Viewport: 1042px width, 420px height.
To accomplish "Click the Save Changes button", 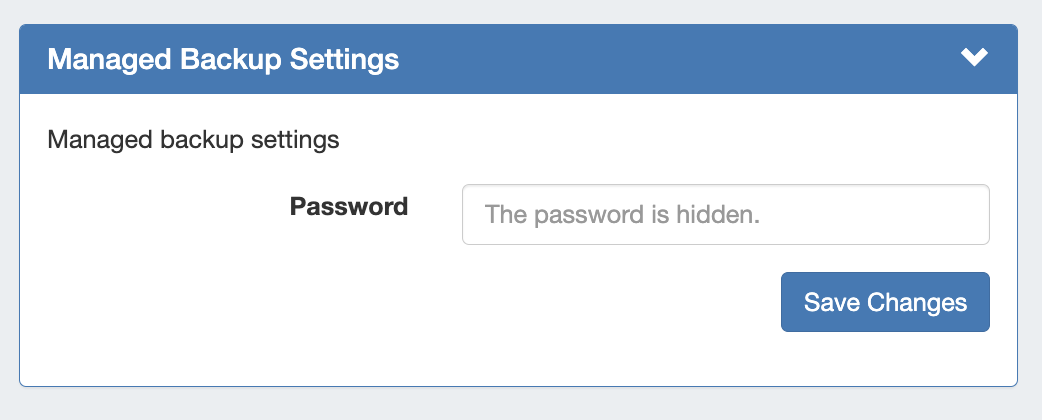I will (x=885, y=302).
